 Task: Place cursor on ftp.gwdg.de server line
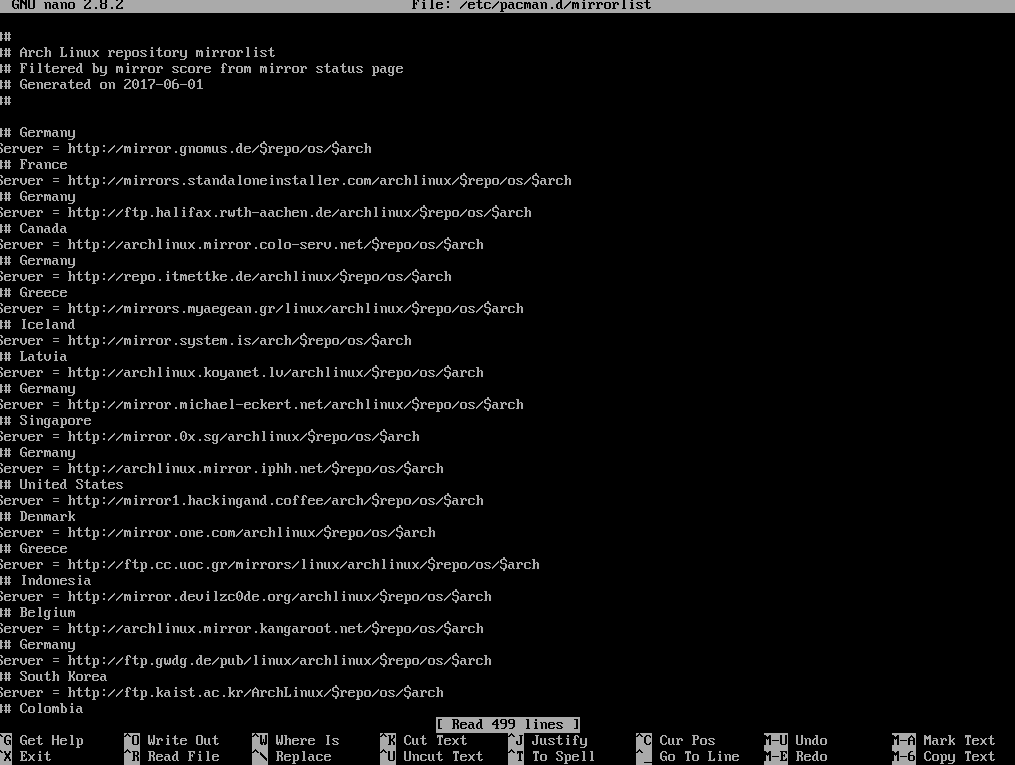pyautogui.click(x=246, y=661)
